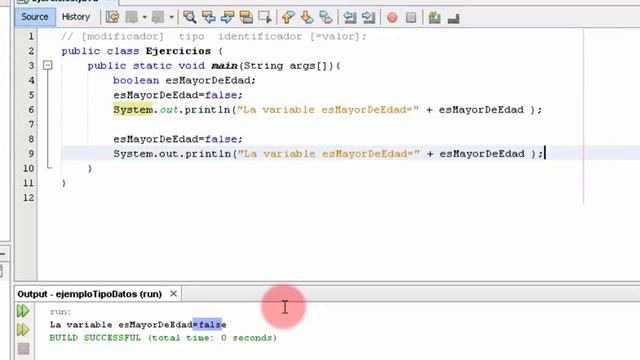This screenshot has height=360, width=640.
Task: Open the Forward history dropdown arrow
Action: (x=171, y=18)
